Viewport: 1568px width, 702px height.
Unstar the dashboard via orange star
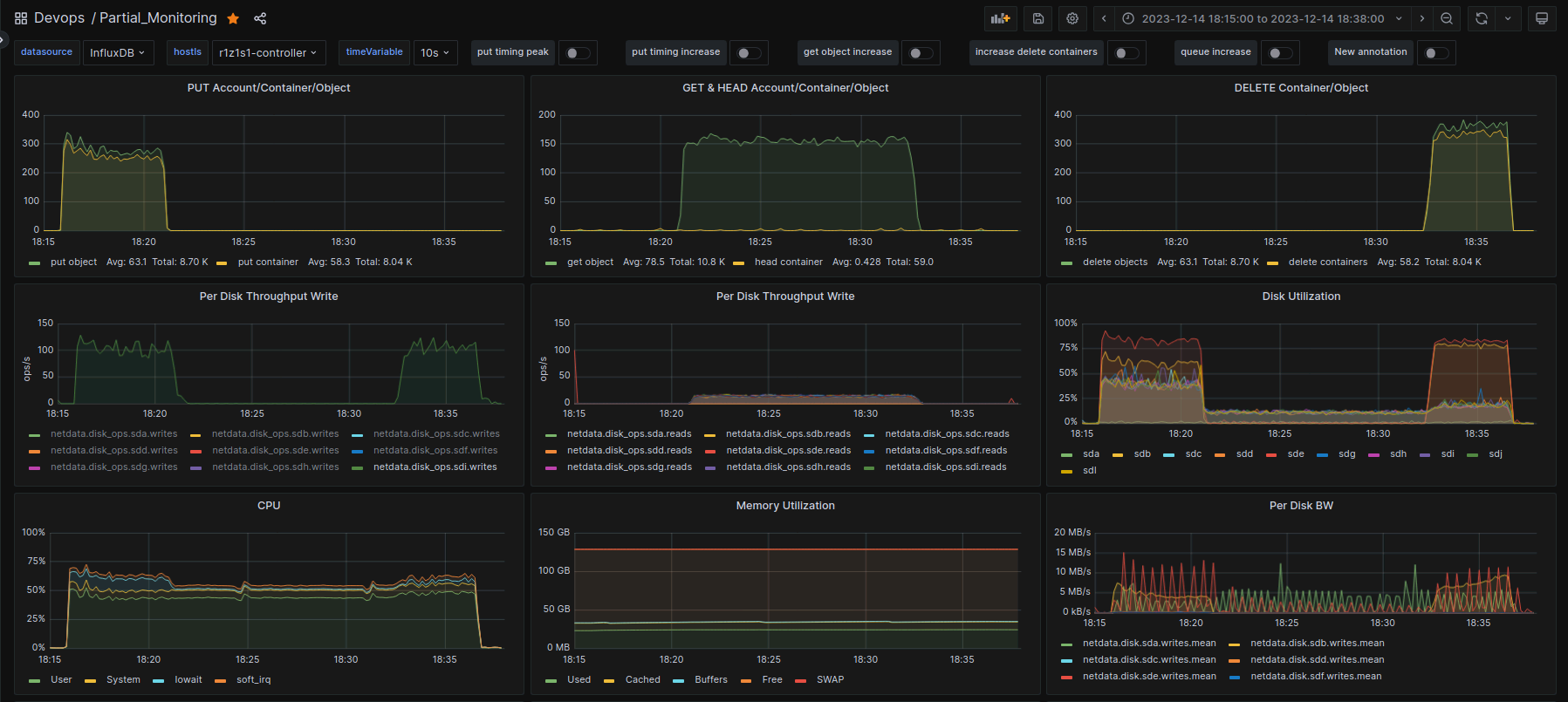tap(233, 18)
